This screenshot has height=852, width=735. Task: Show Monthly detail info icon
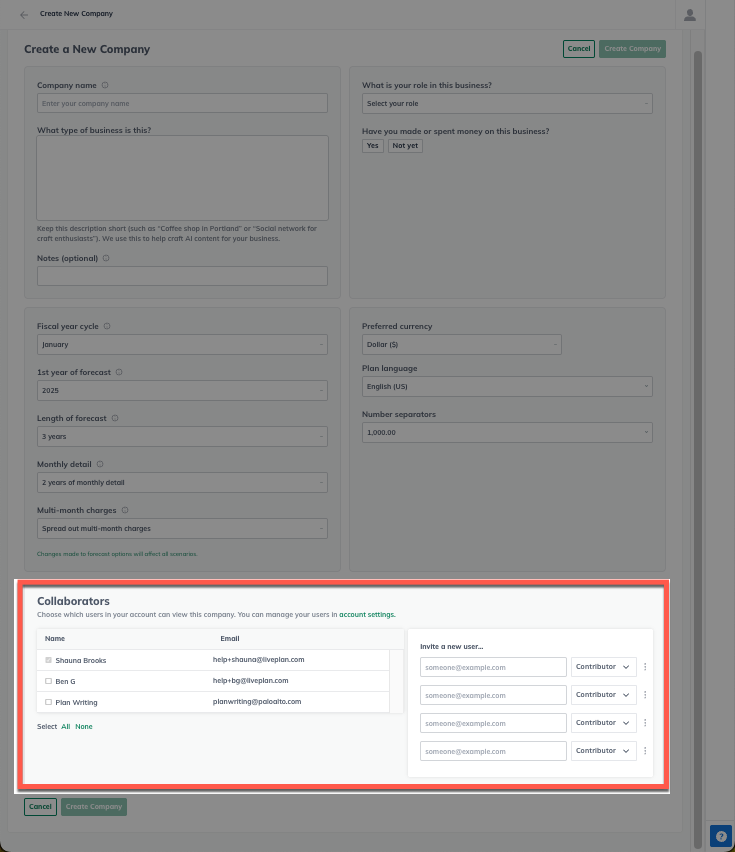click(x=100, y=464)
